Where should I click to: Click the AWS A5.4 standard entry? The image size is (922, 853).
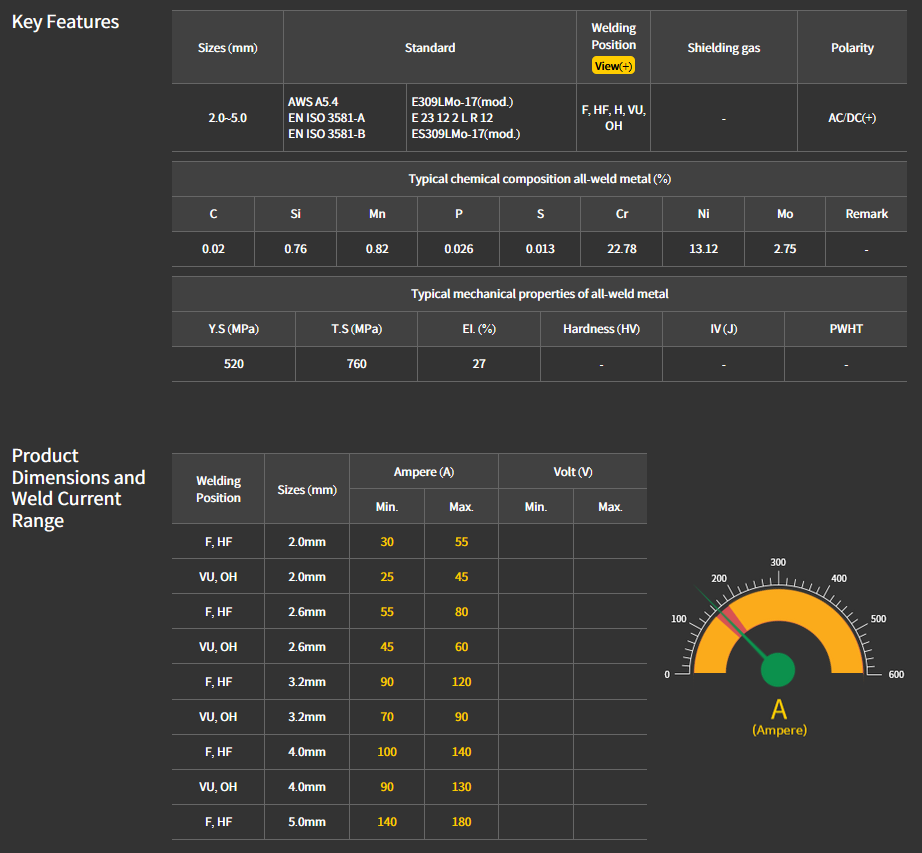pos(313,102)
